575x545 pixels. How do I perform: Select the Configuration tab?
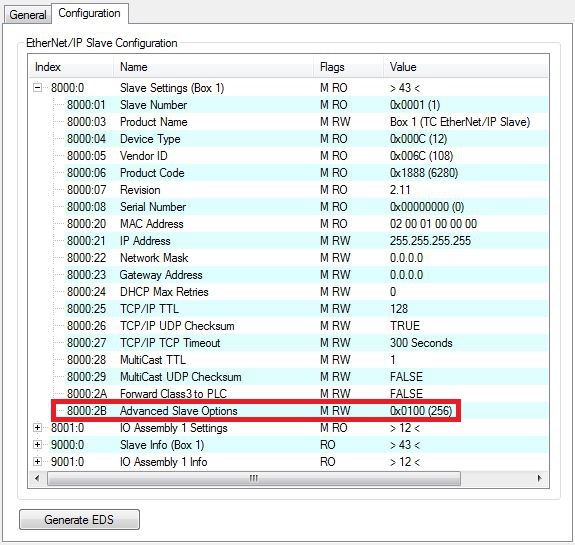[89, 13]
